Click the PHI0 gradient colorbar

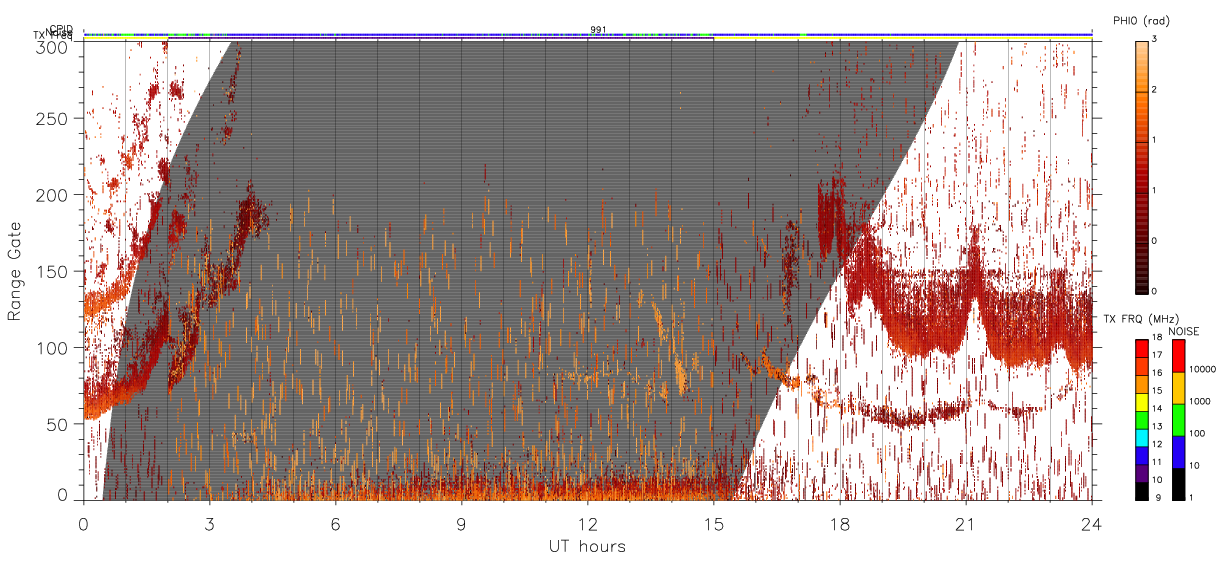[1143, 166]
